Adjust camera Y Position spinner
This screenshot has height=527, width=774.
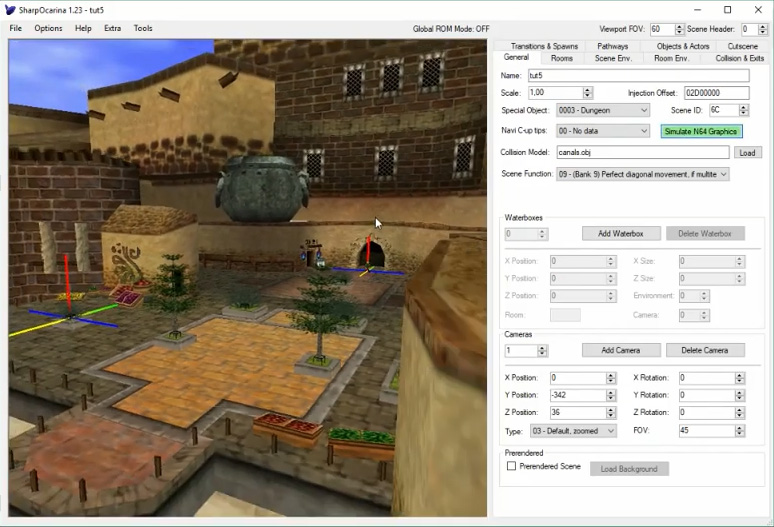click(x=611, y=395)
